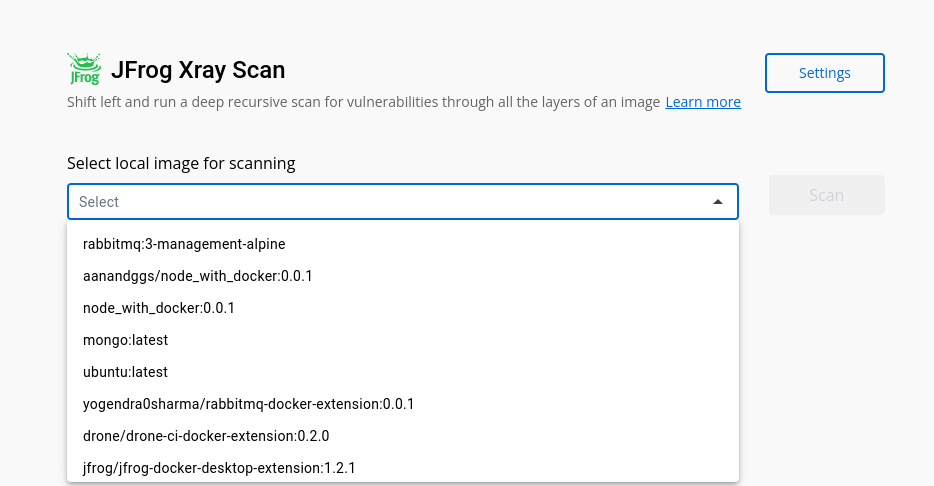Click Select local image for scanning label
934x486 pixels.
tap(181, 163)
